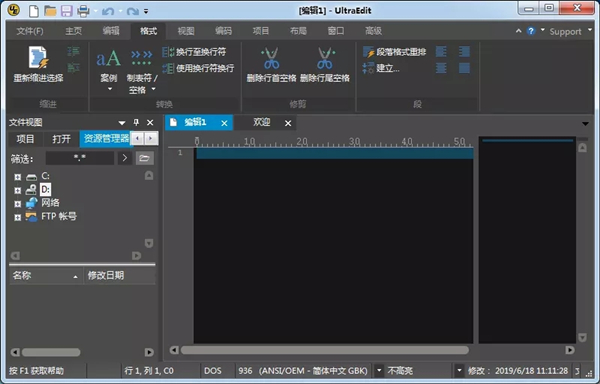The height and width of the screenshot is (384, 600).
Task: Close the 编辑1 document tab
Action: point(224,123)
